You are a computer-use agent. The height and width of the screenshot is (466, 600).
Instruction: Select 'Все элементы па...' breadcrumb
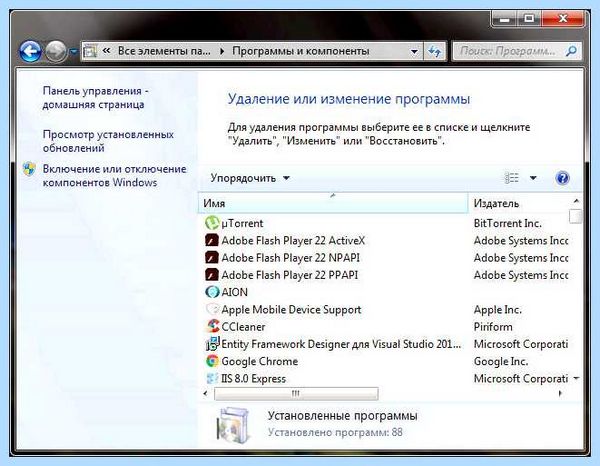point(164,51)
